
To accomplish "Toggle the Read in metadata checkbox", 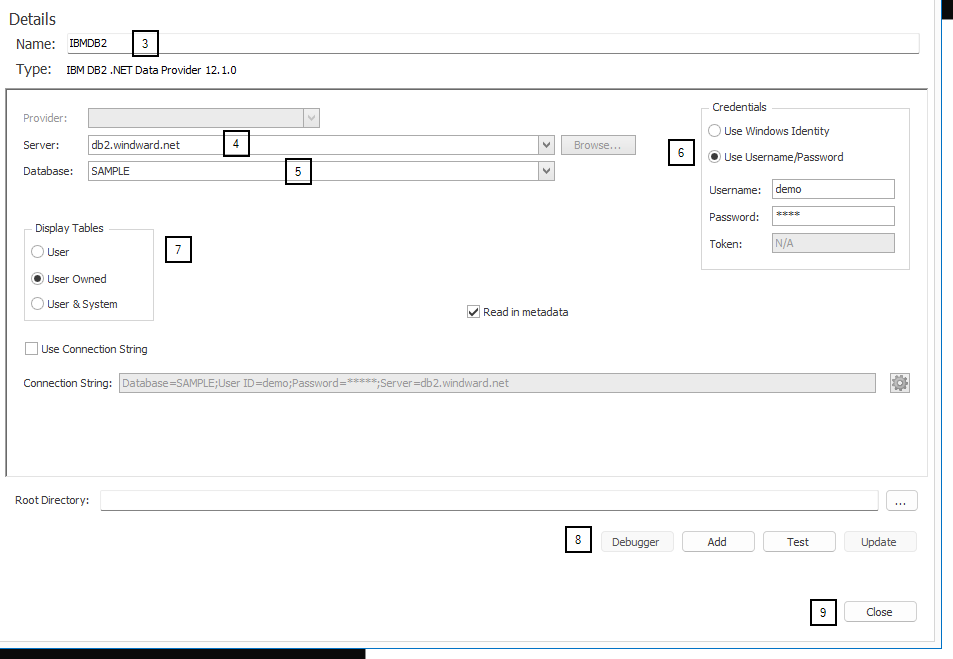I will click(x=473, y=312).
